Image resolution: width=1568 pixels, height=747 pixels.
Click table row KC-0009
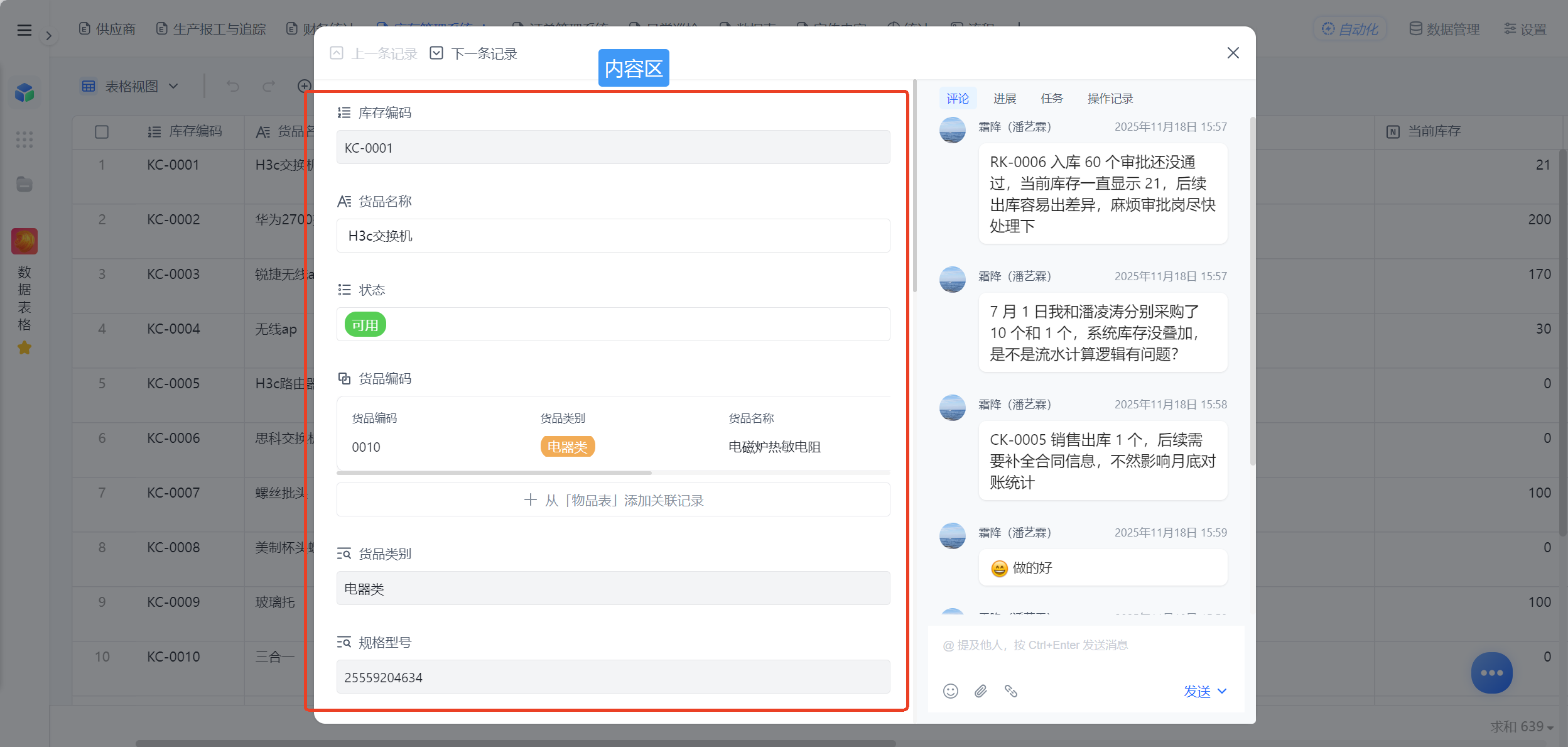tap(173, 603)
